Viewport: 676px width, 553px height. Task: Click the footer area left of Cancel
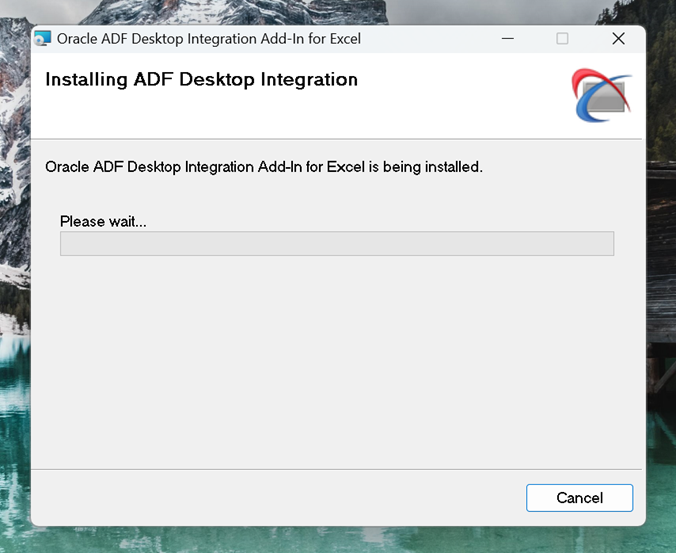tap(270, 498)
